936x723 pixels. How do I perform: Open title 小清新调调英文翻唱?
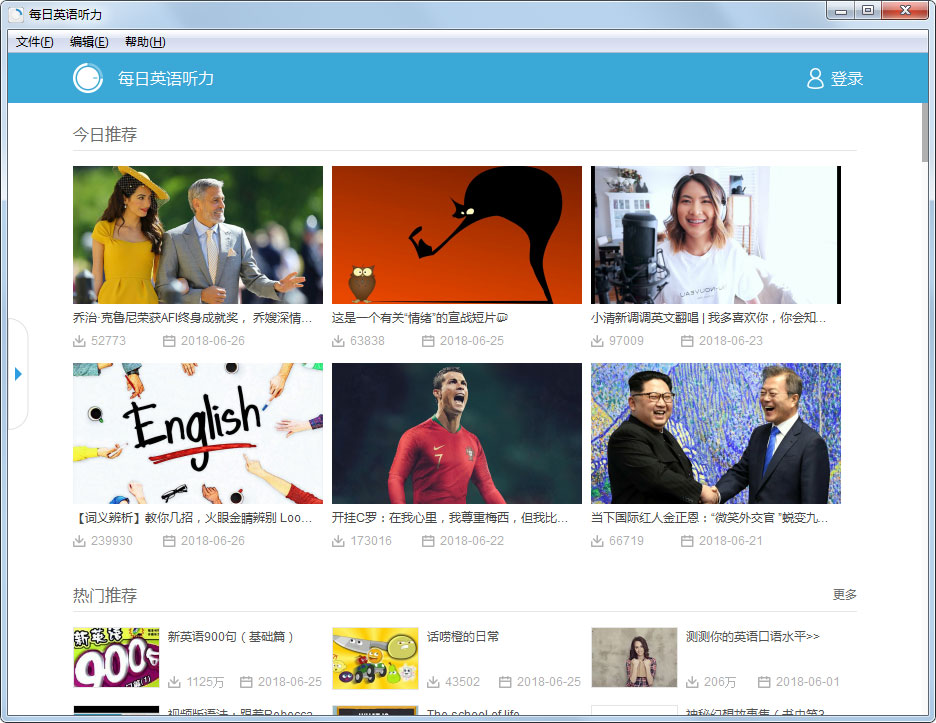coord(709,318)
